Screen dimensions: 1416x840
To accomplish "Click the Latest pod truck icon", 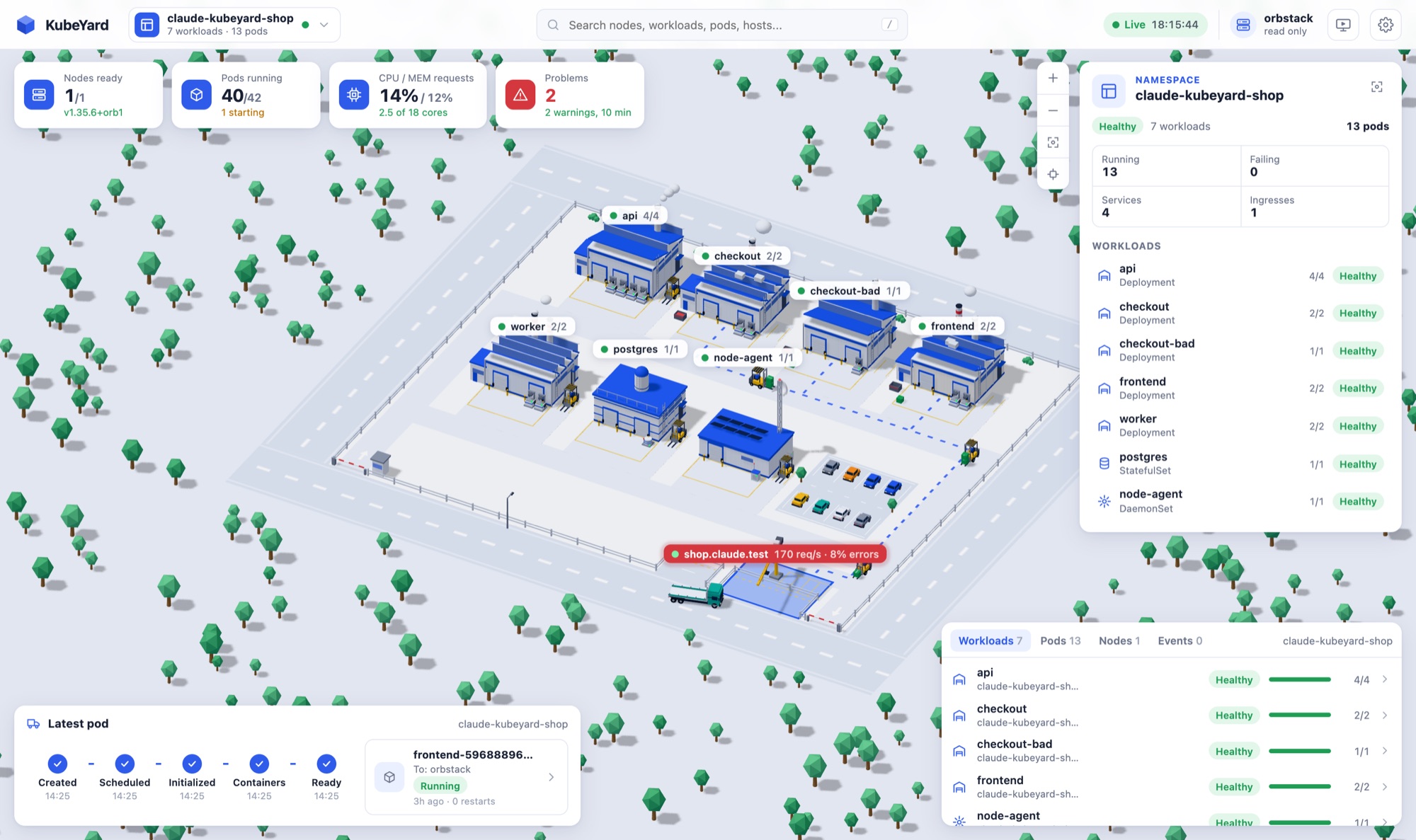I will pos(33,723).
